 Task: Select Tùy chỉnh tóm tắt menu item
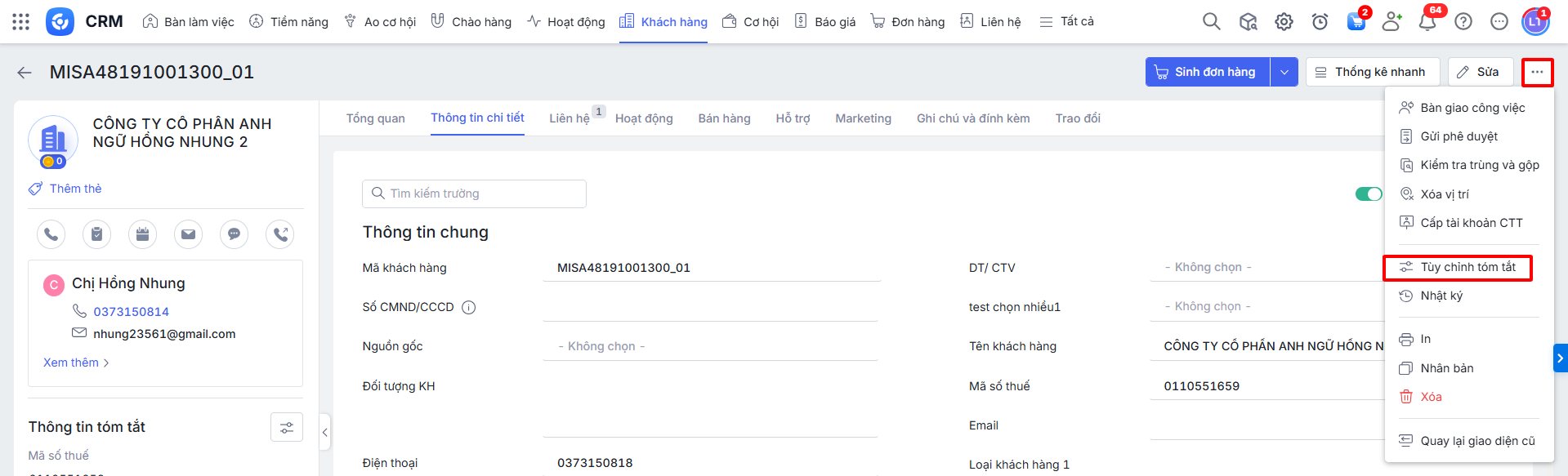[1467, 267]
